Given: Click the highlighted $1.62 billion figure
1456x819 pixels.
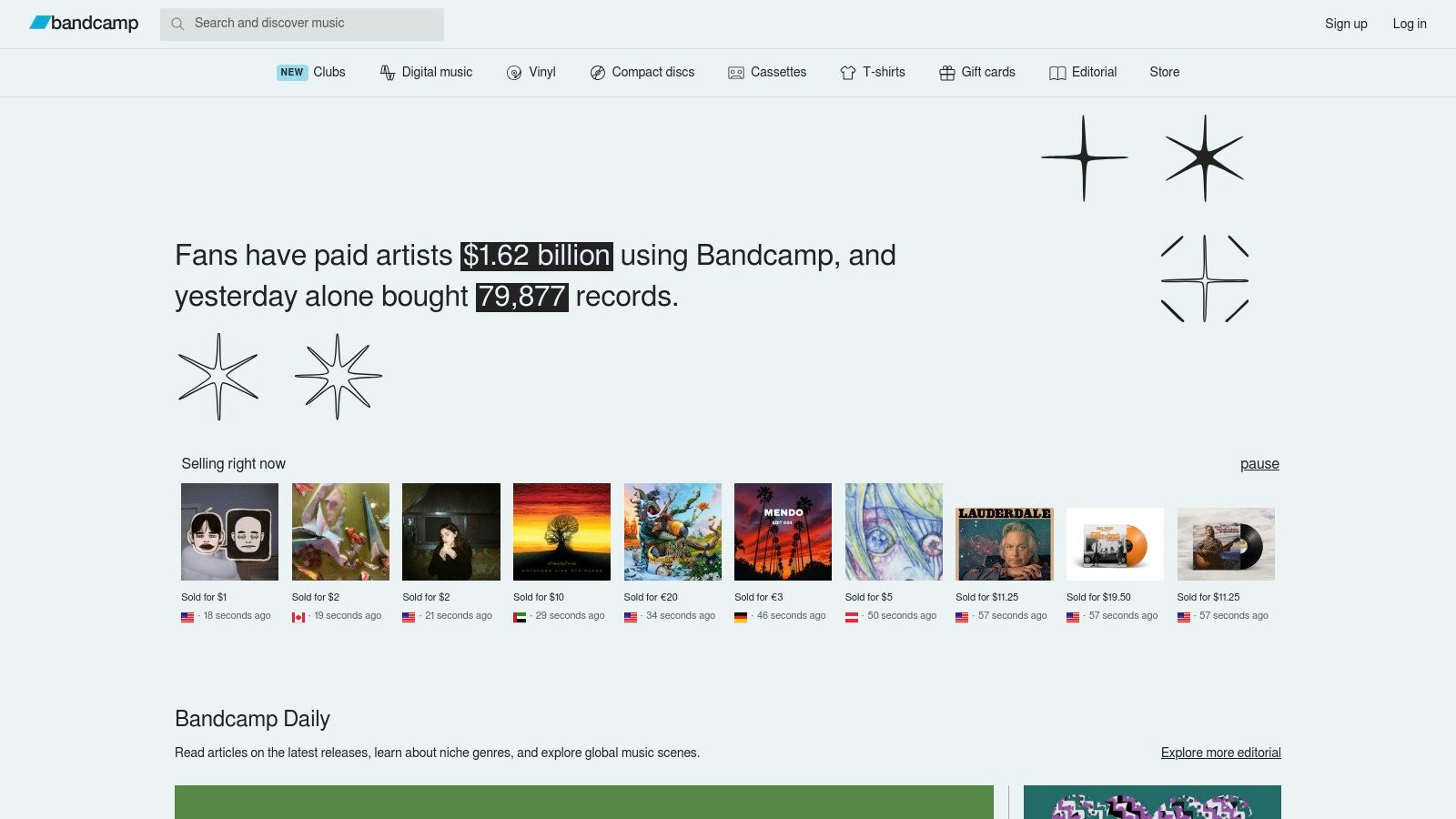Looking at the screenshot, I should tap(536, 256).
